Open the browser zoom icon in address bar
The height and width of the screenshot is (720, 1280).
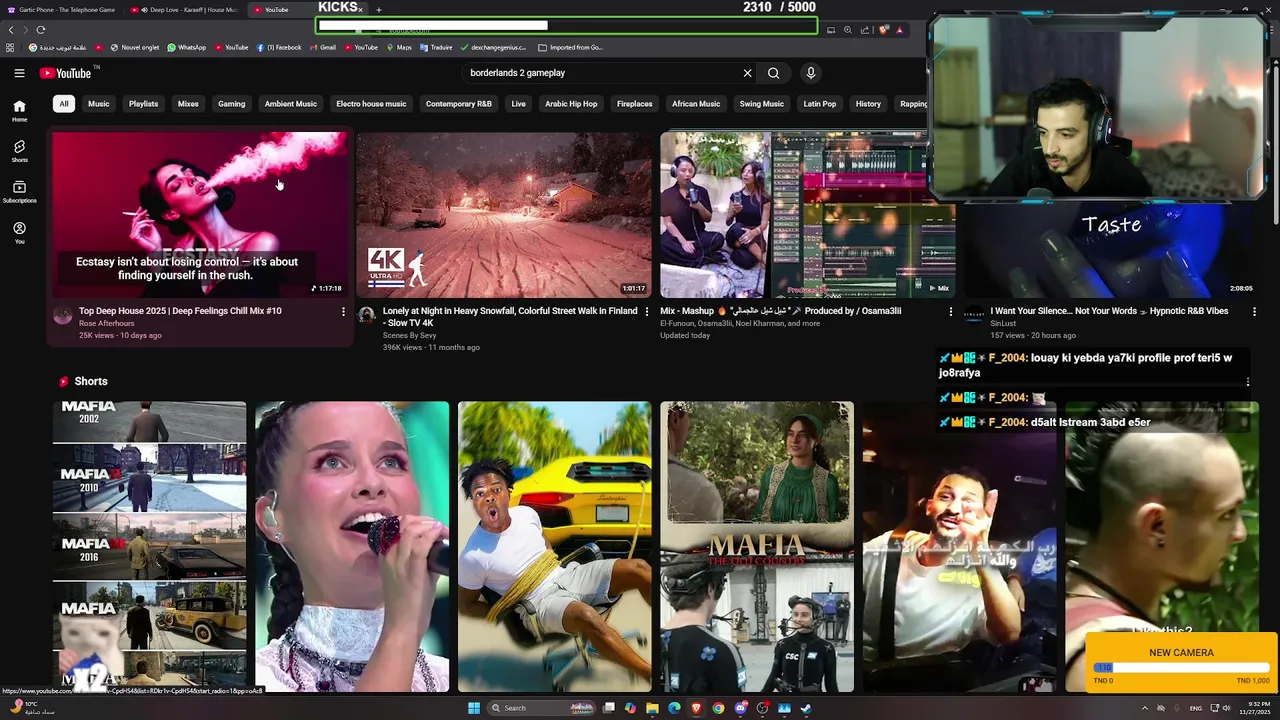point(848,30)
